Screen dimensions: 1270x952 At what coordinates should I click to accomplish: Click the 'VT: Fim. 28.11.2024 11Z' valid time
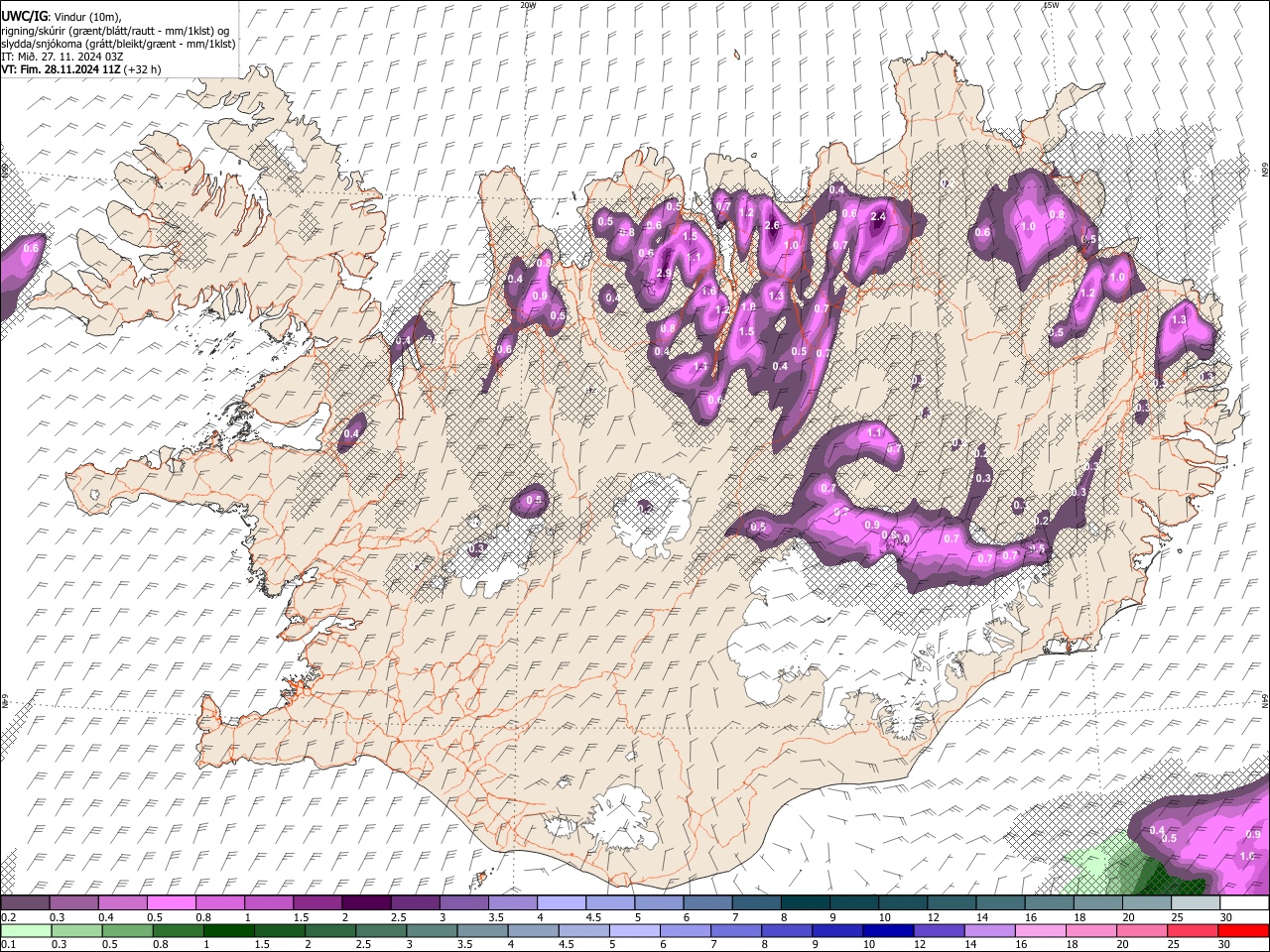61,69
